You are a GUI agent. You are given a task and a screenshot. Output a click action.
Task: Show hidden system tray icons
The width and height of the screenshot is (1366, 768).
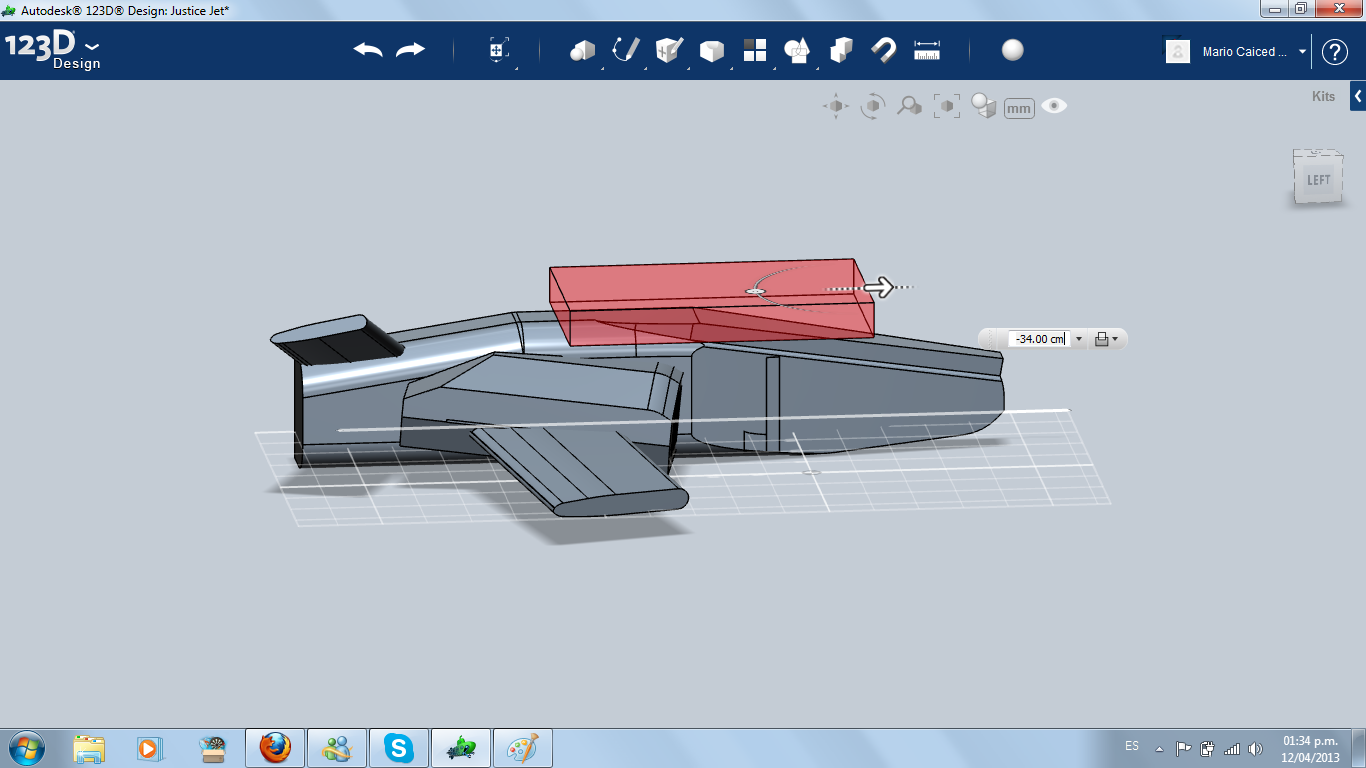pos(1159,748)
